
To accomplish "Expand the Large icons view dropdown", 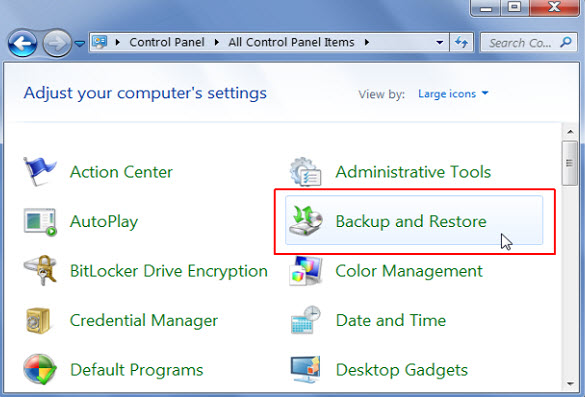I will tap(453, 93).
